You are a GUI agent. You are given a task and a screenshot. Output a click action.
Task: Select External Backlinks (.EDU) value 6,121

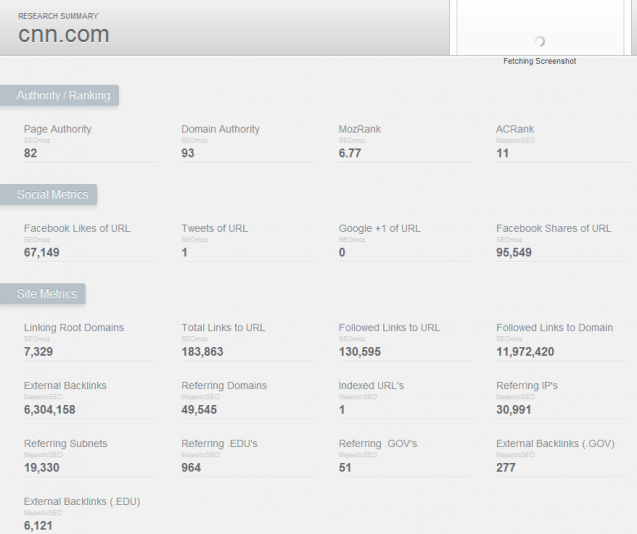38,526
